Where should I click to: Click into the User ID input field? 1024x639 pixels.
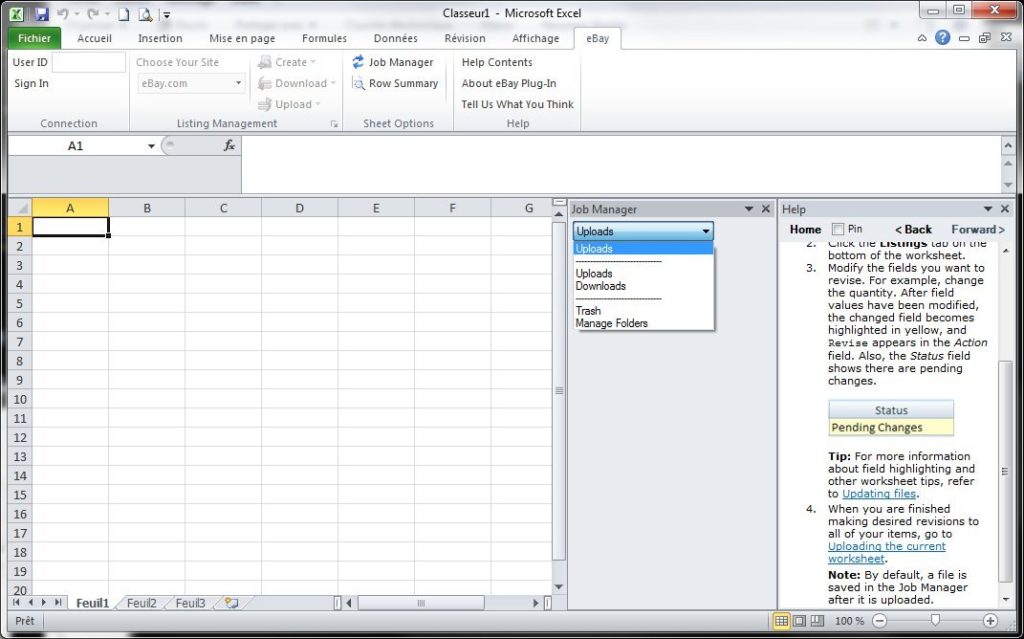88,62
